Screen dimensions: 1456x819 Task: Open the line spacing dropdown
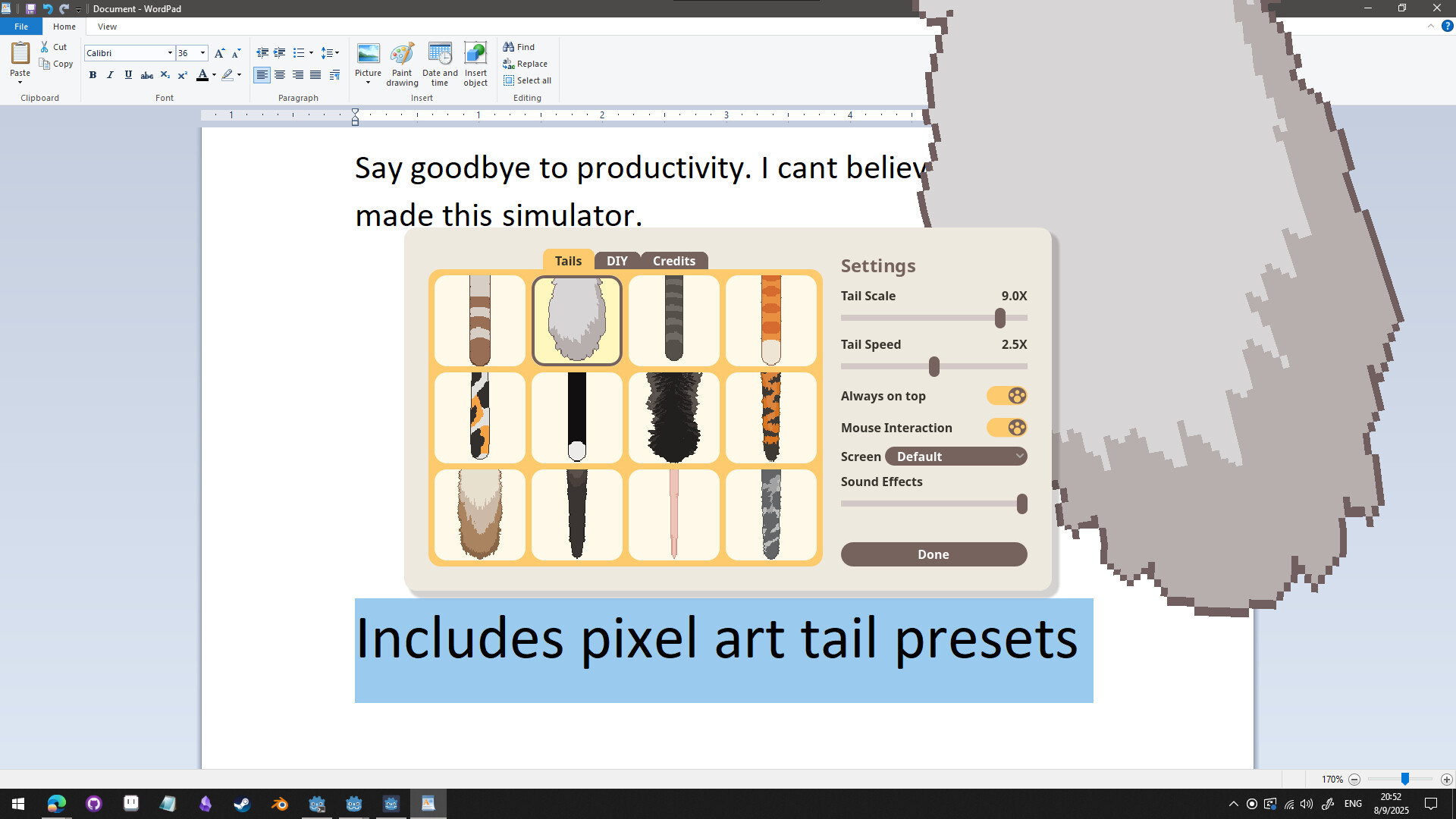331,53
